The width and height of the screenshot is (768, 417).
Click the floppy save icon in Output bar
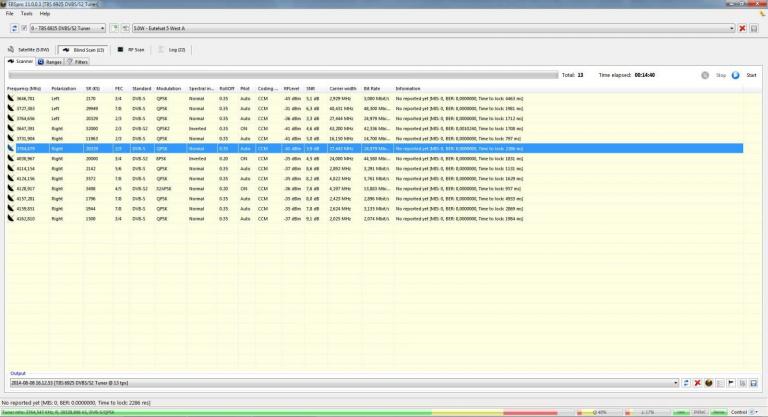coord(754,382)
